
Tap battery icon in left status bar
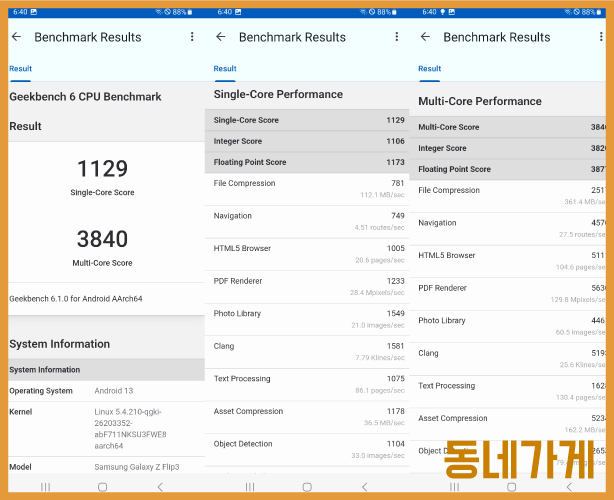point(190,12)
